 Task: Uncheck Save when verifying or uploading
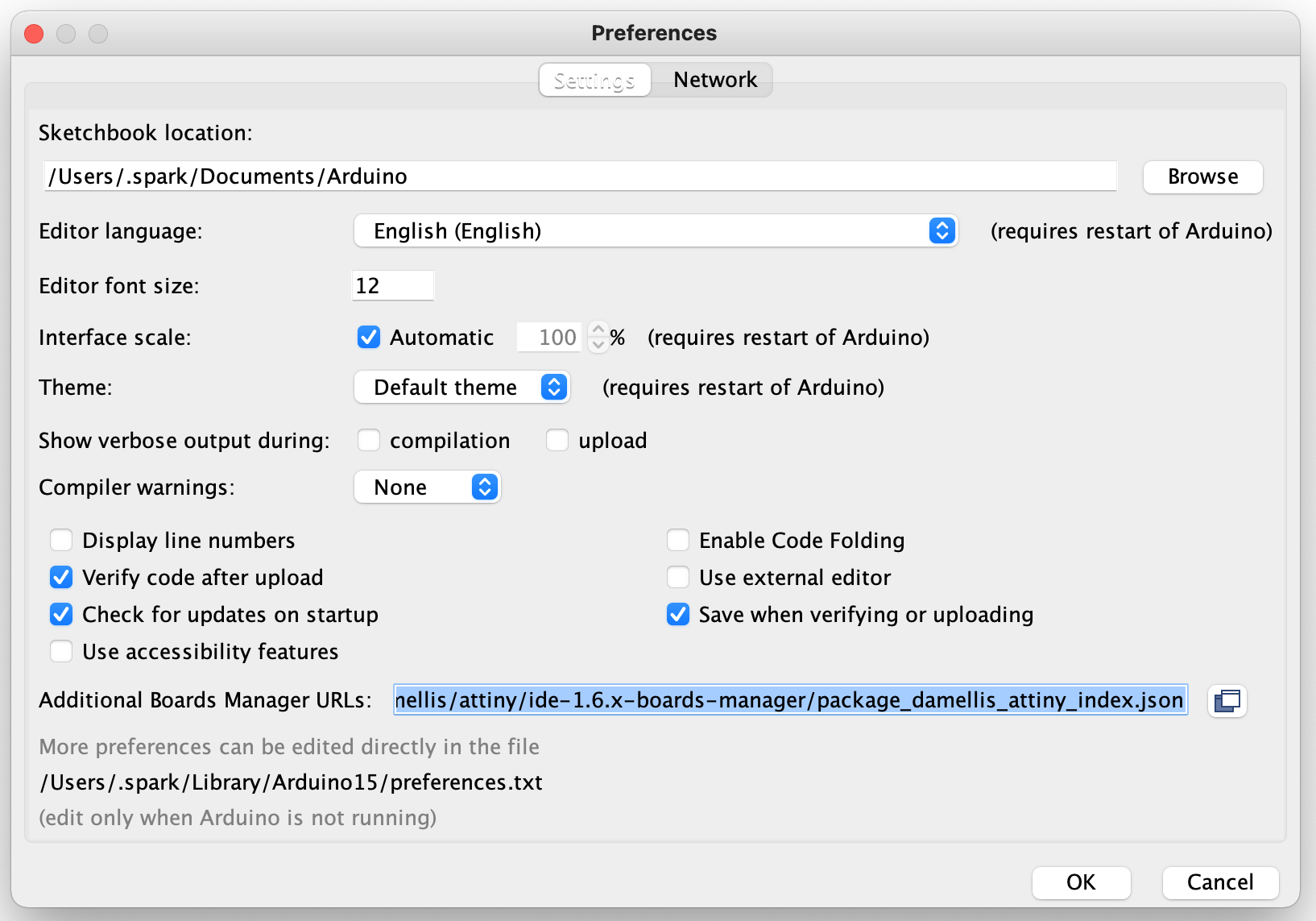pos(678,614)
